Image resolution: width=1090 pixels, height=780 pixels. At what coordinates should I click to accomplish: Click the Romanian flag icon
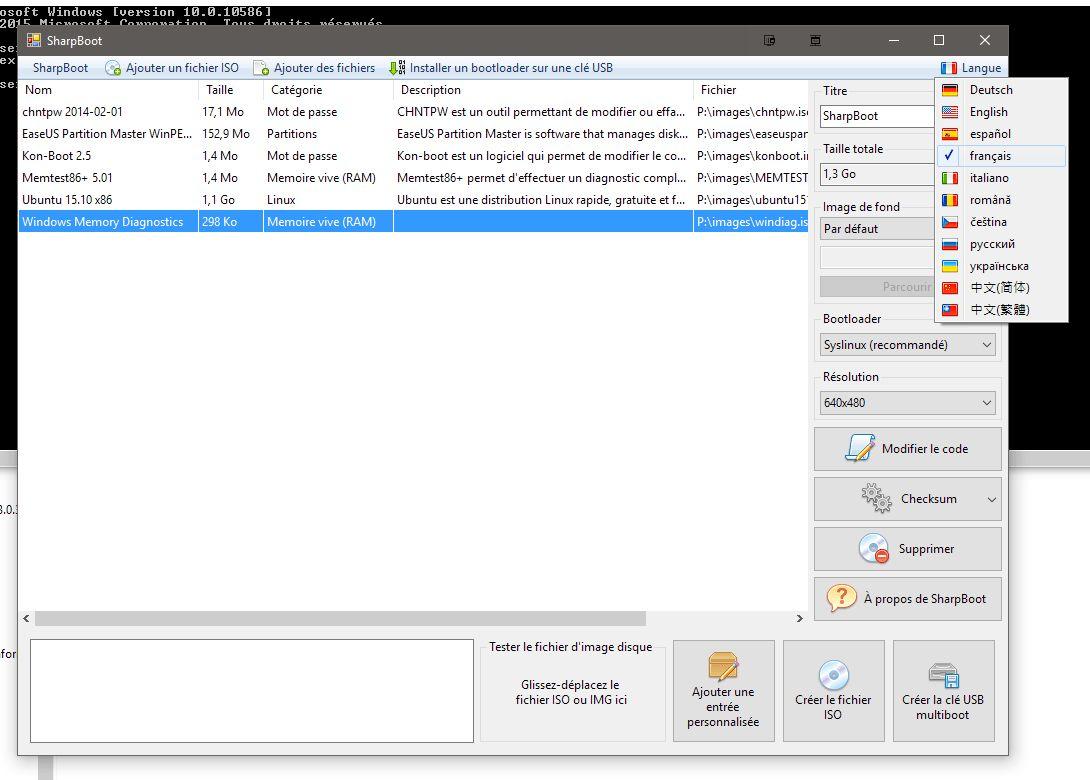[950, 200]
